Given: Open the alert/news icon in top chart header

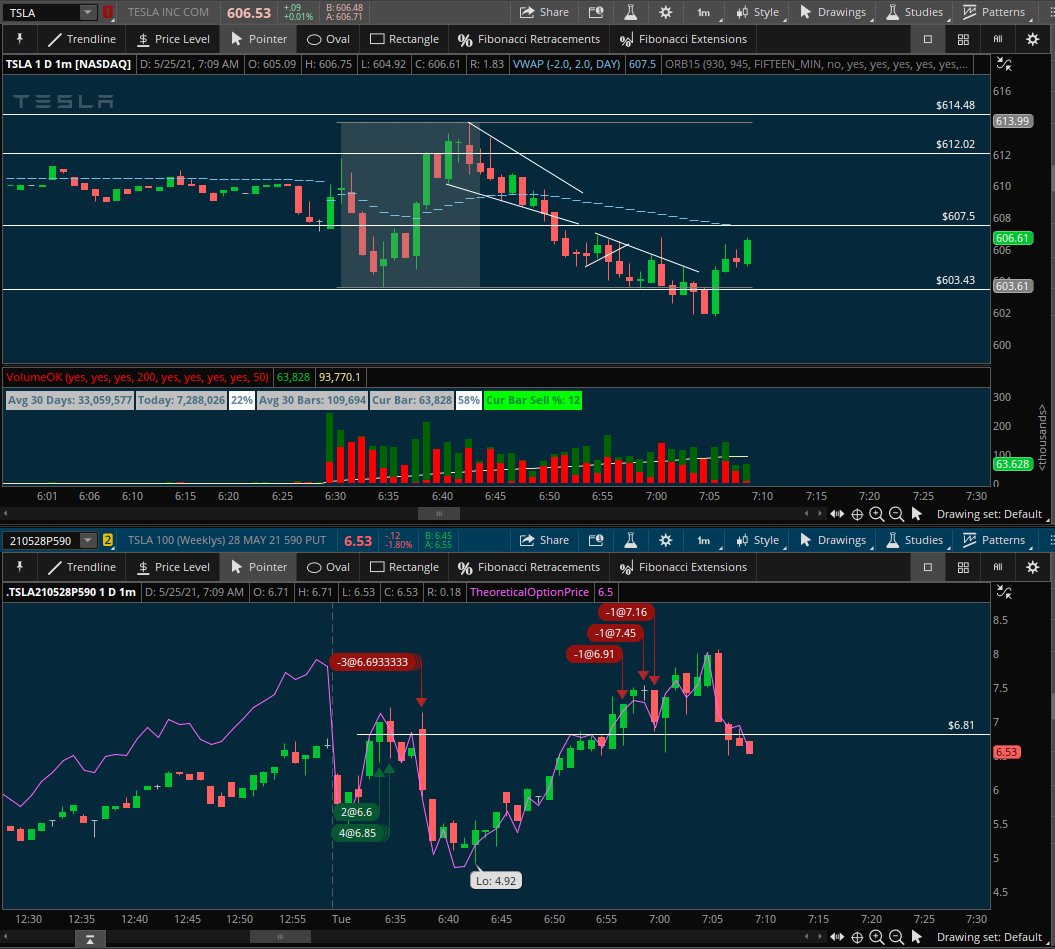Looking at the screenshot, I should click(596, 12).
